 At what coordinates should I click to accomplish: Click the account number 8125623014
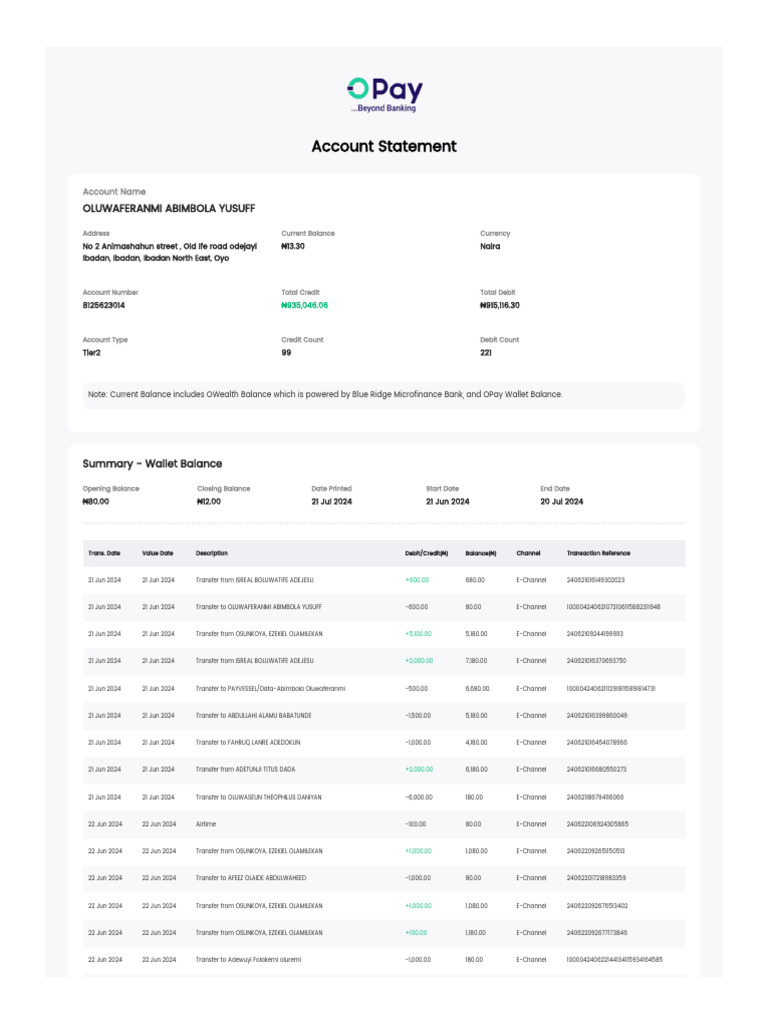[104, 306]
